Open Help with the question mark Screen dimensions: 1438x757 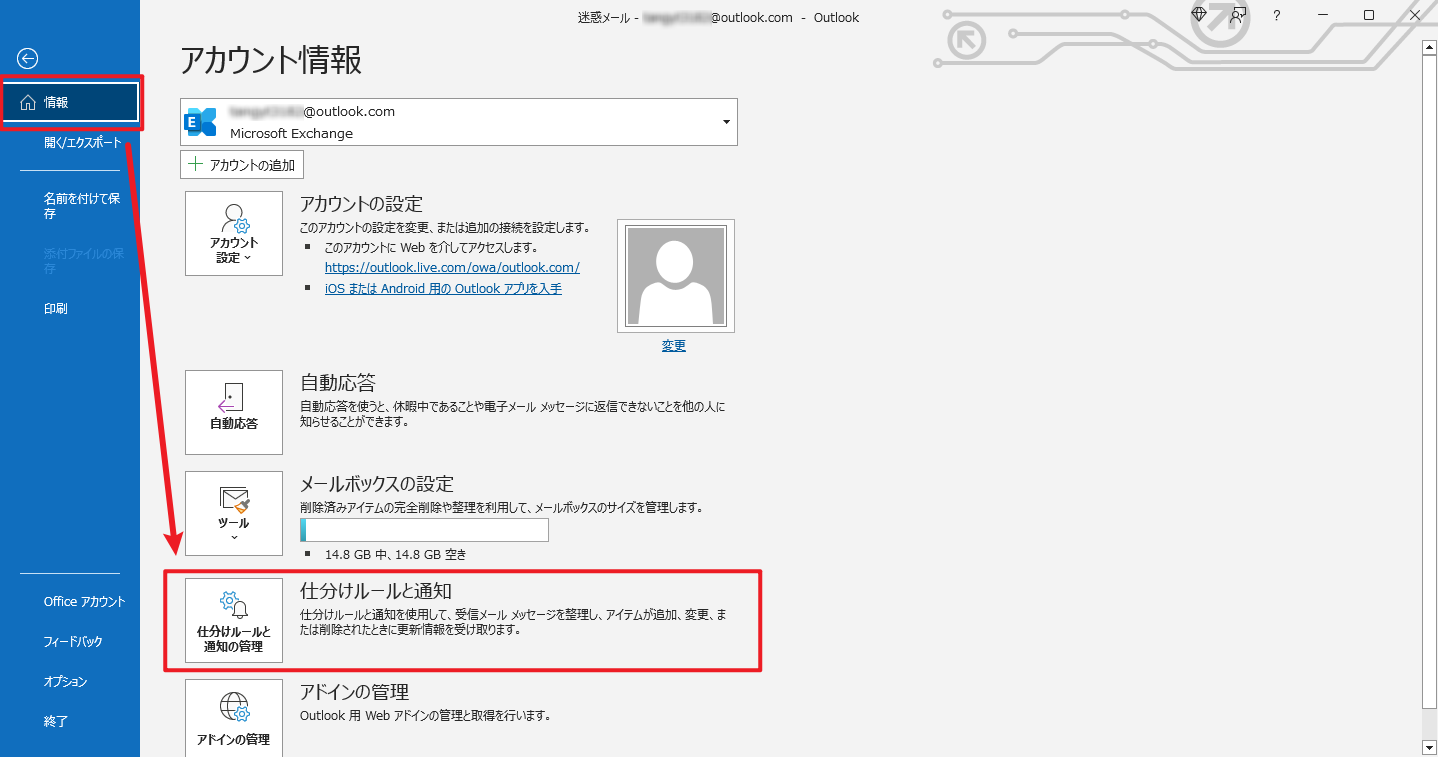[x=1277, y=16]
